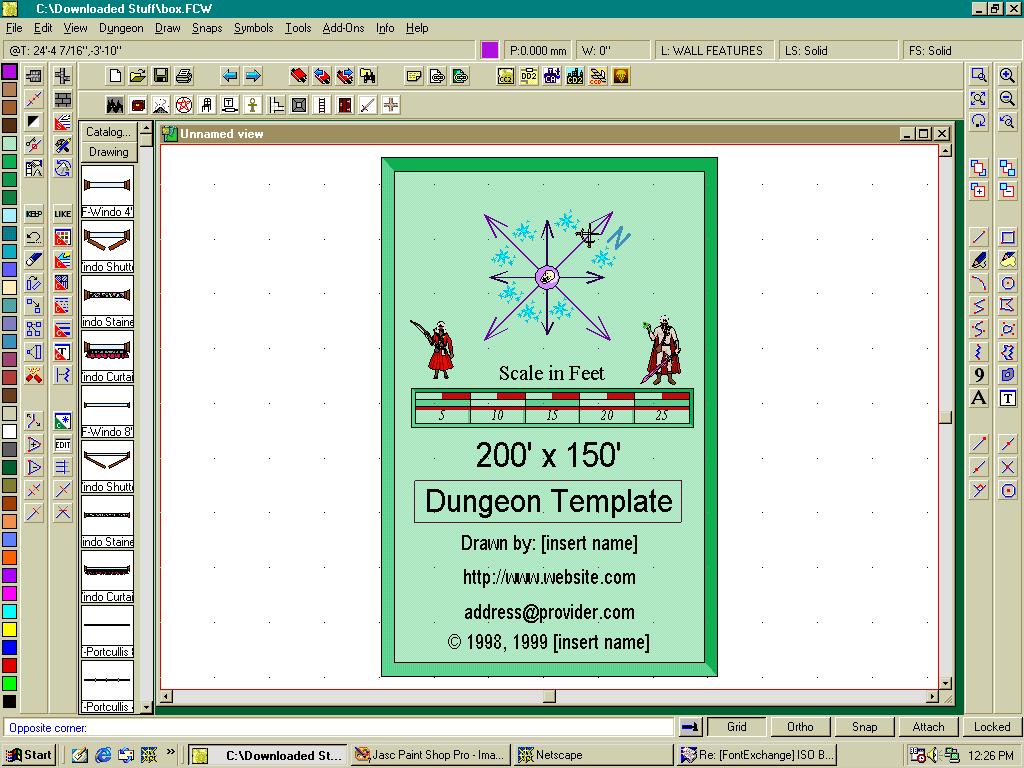This screenshot has height=768, width=1024.
Task: Toggle the Grid button in status bar
Action: [x=736, y=727]
